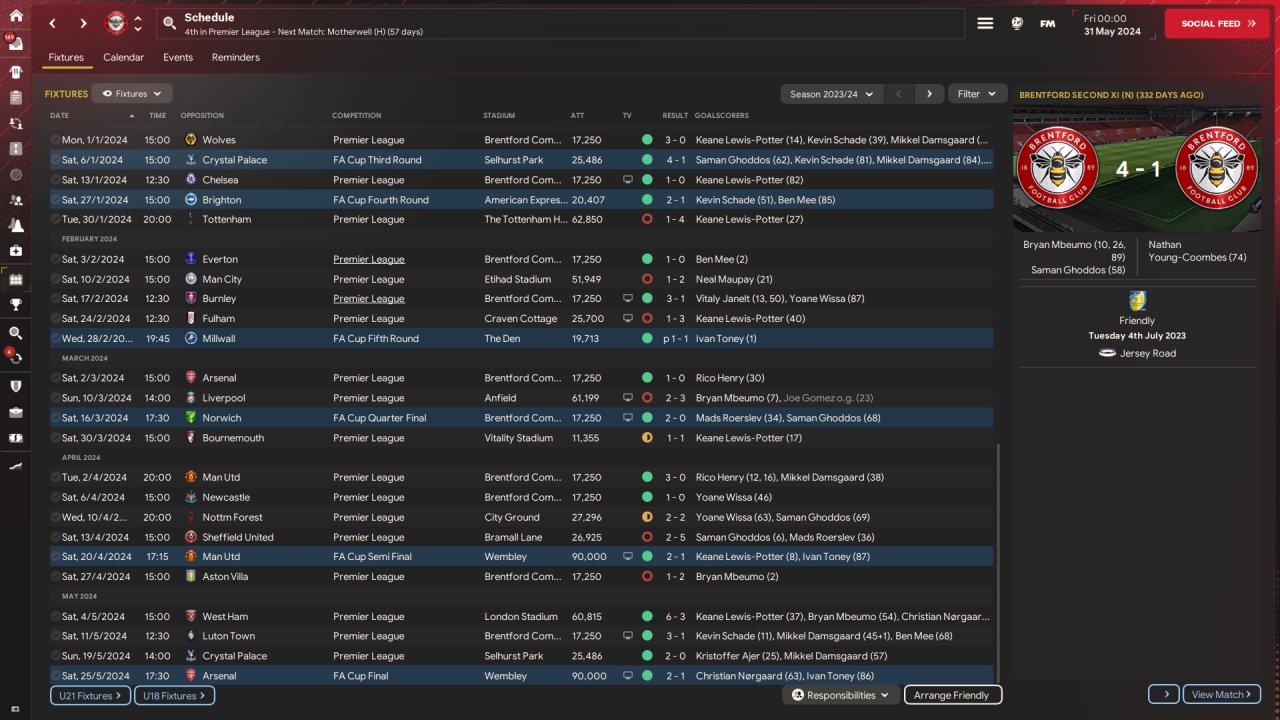
Task: Open the Finances banknote sidebar icon
Action: [x=15, y=438]
